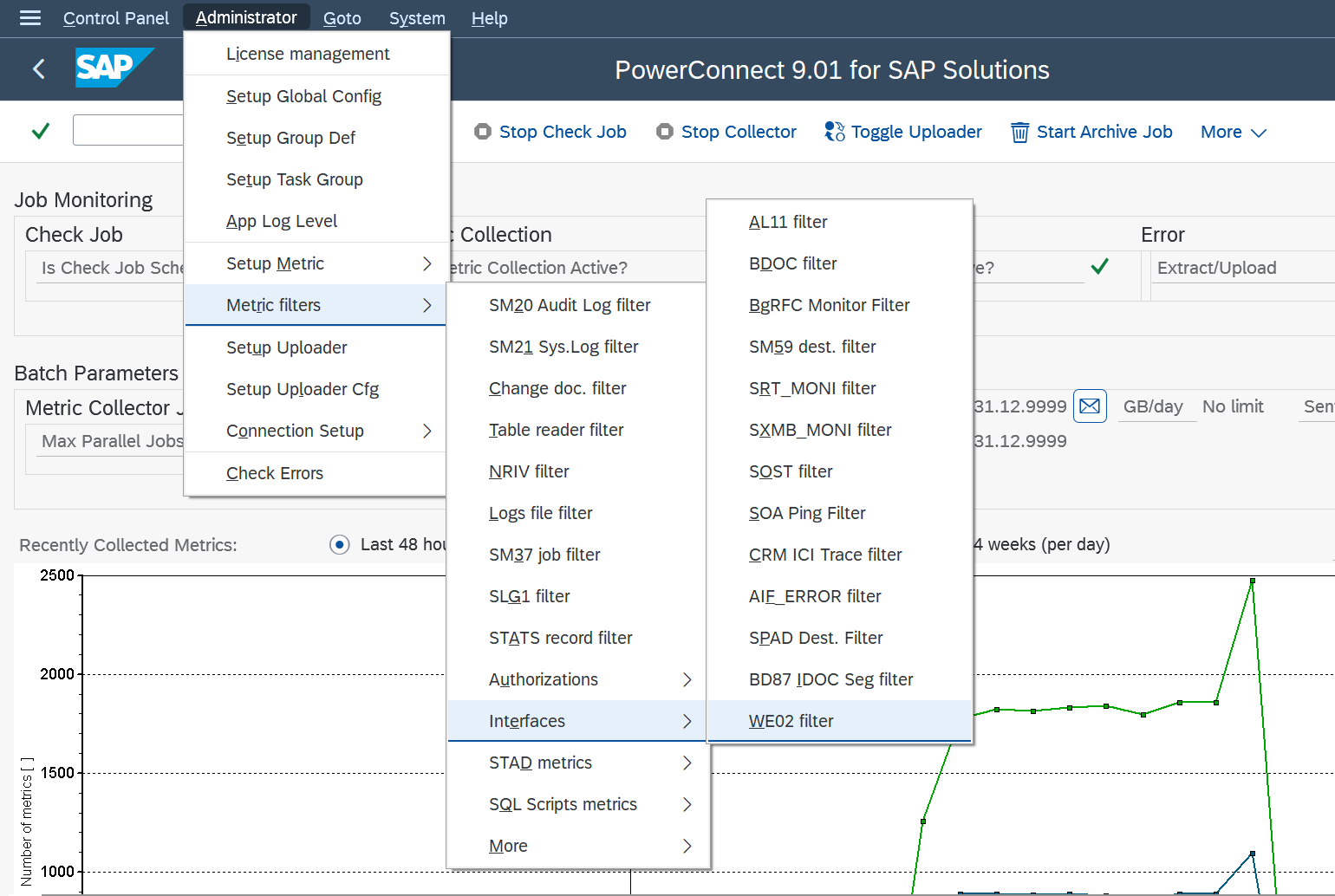Open the hamburger menu icon
The height and width of the screenshot is (896, 1335).
click(30, 18)
